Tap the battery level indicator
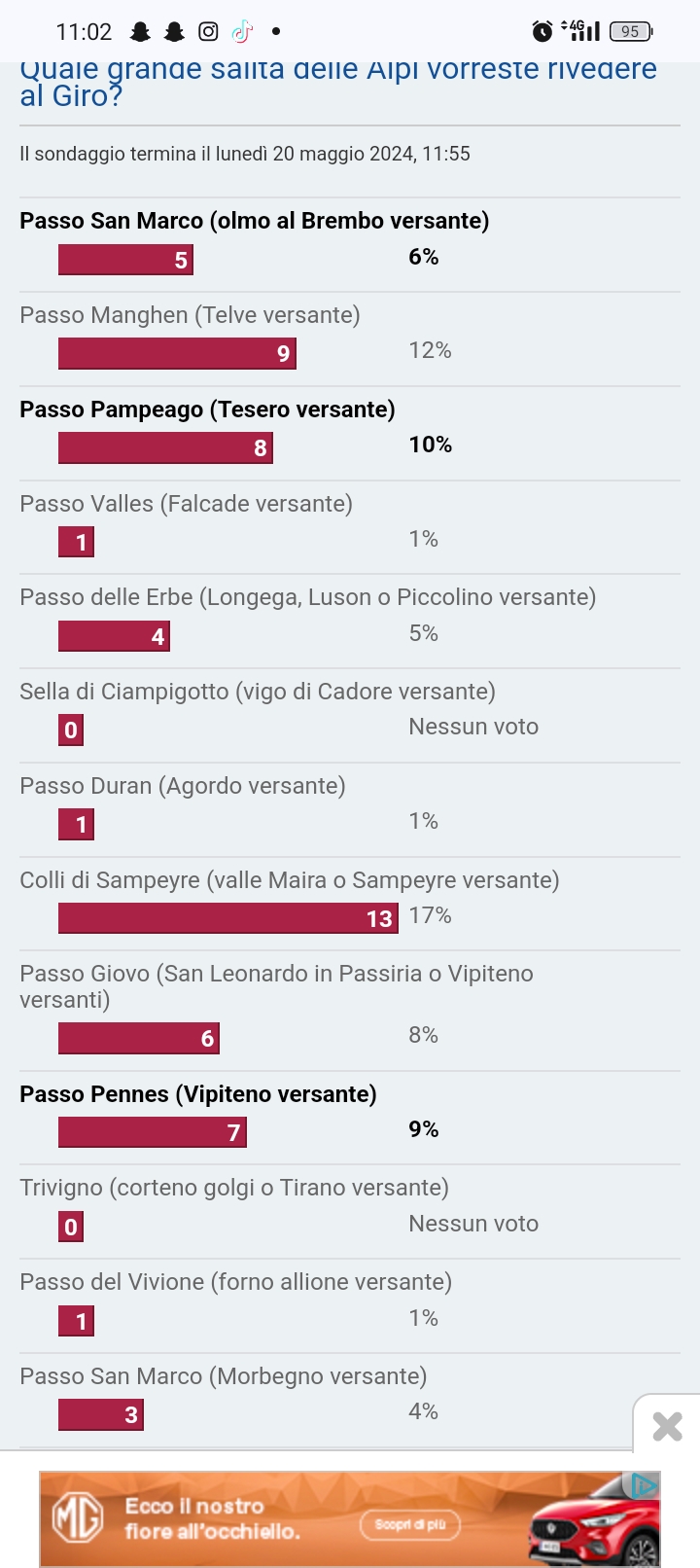Viewport: 700px width, 1568px height. [631, 32]
